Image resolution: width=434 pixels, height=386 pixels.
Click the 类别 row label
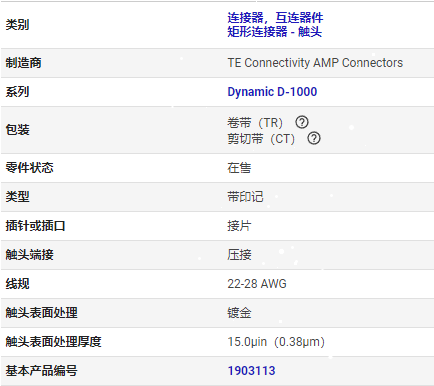coord(17,25)
